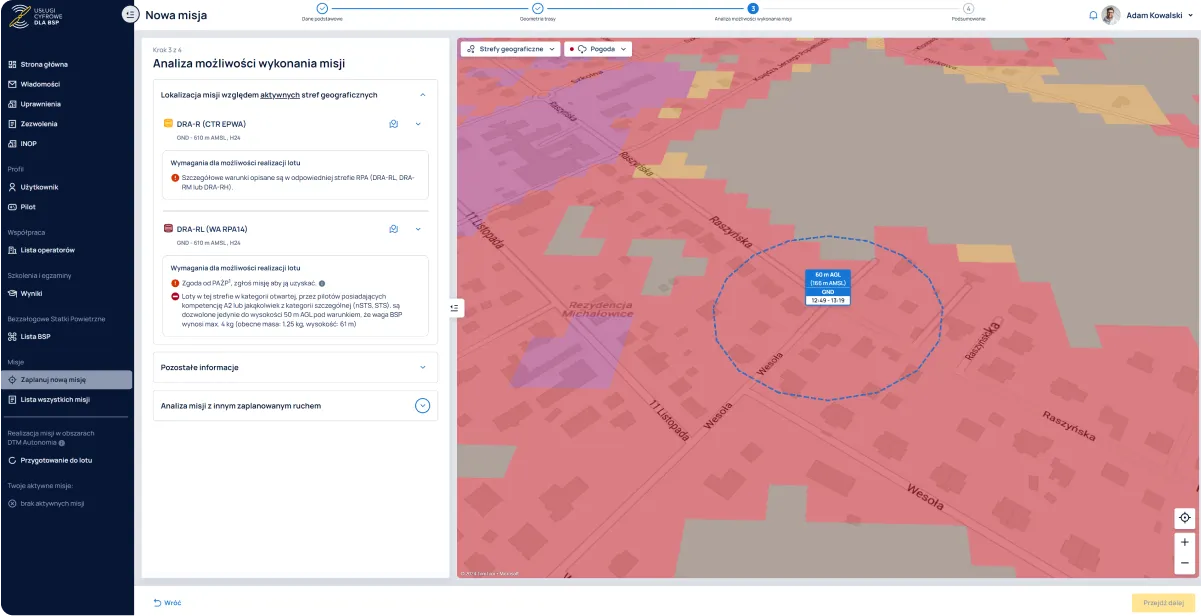Image resolution: width=1201 pixels, height=616 pixels.
Task: Open the Strefy geograficzne dropdown
Action: (510, 48)
